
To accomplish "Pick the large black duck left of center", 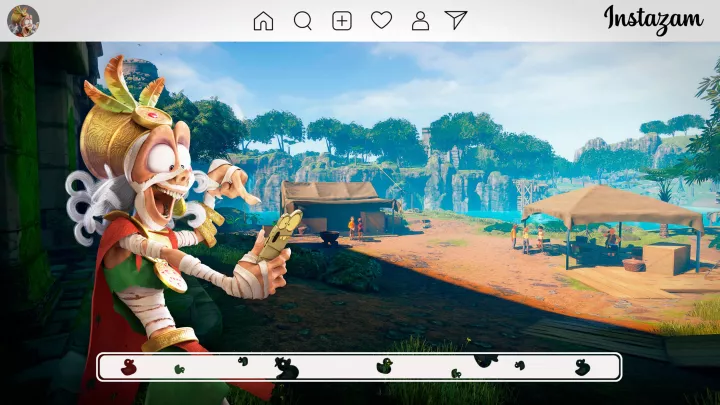I will [287, 369].
